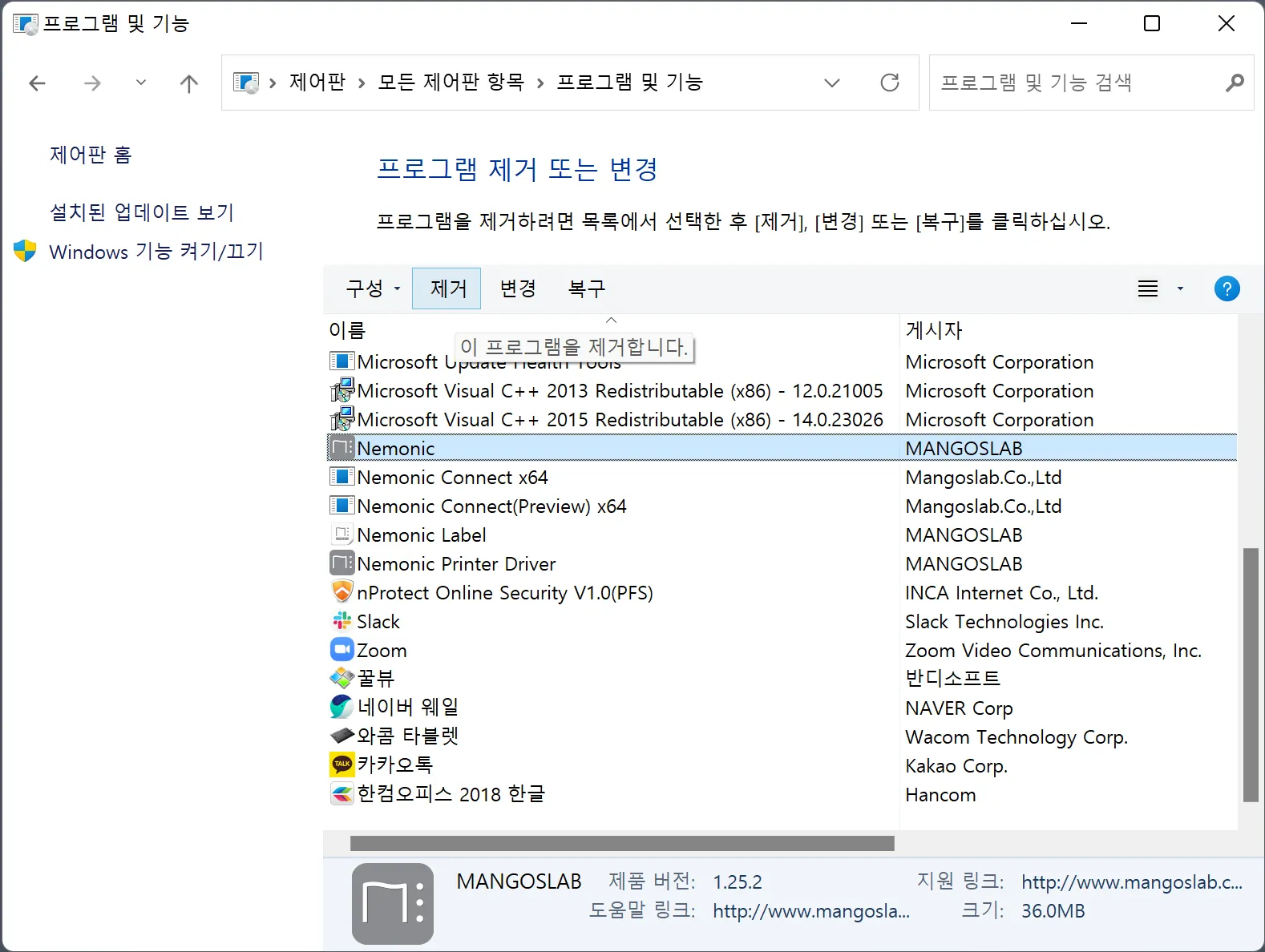The width and height of the screenshot is (1265, 952).
Task: Select the 카카오톡 program name
Action: (x=395, y=764)
